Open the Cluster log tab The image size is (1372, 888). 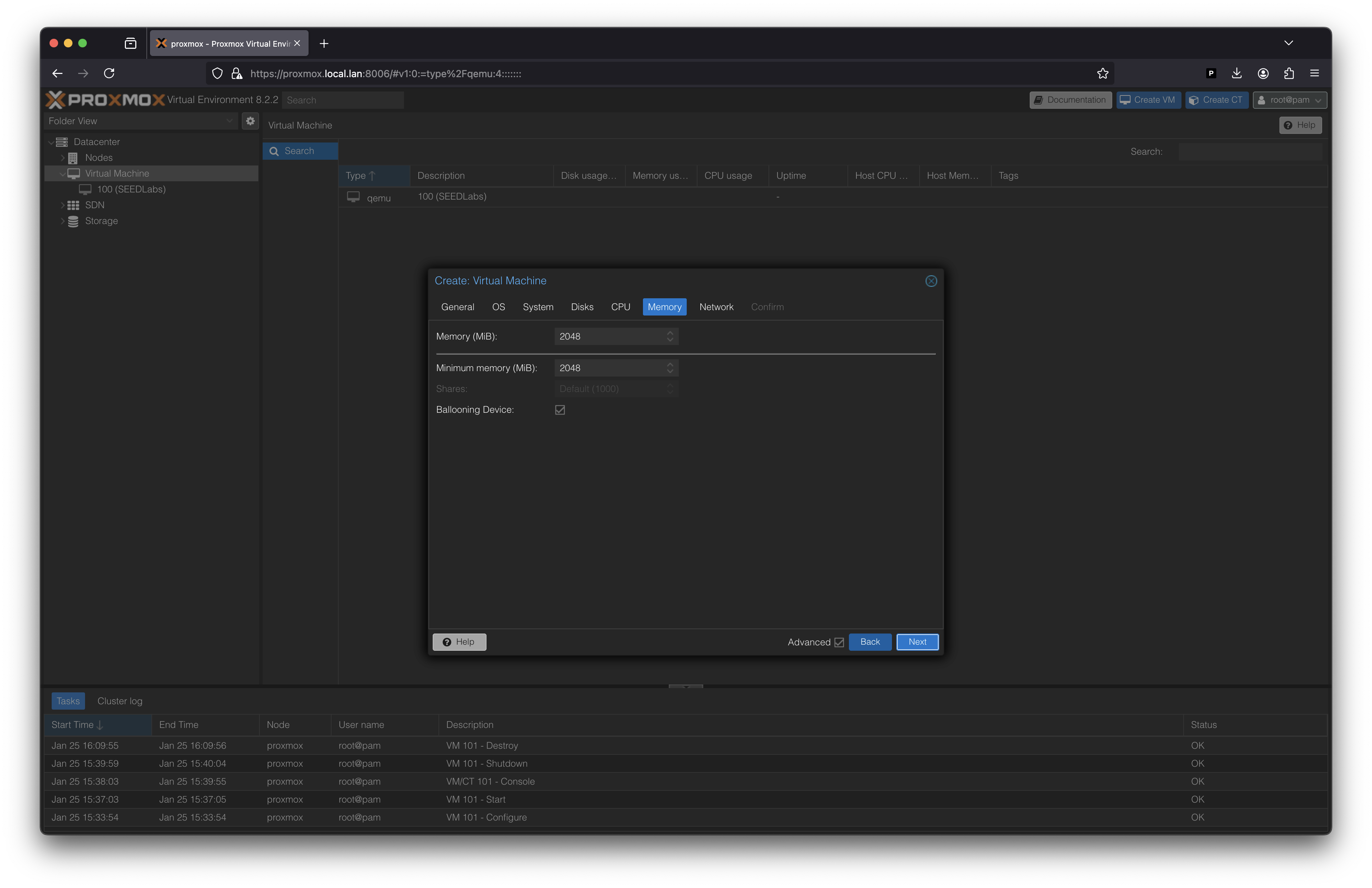120,701
